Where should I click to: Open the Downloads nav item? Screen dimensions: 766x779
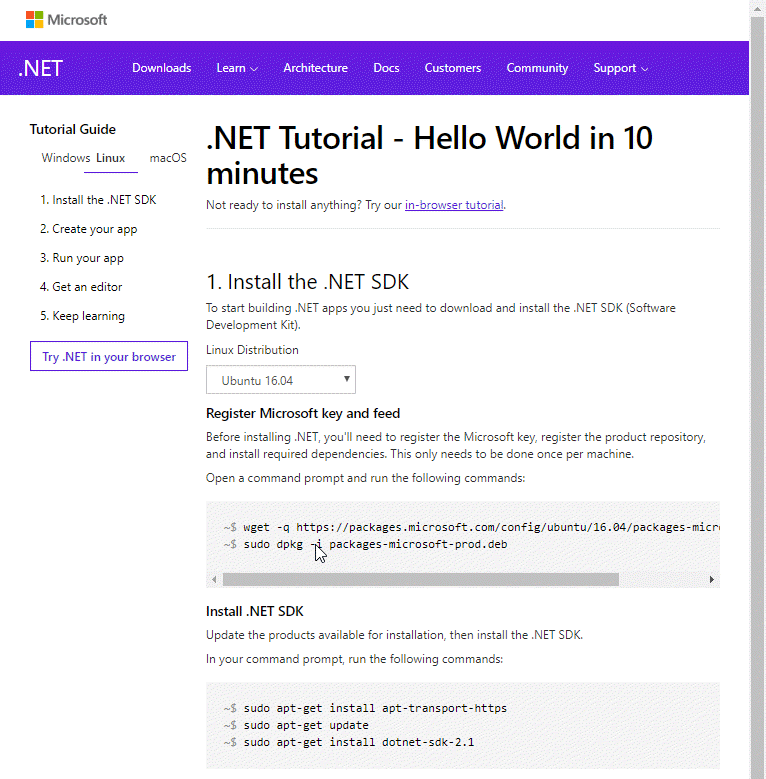161,68
